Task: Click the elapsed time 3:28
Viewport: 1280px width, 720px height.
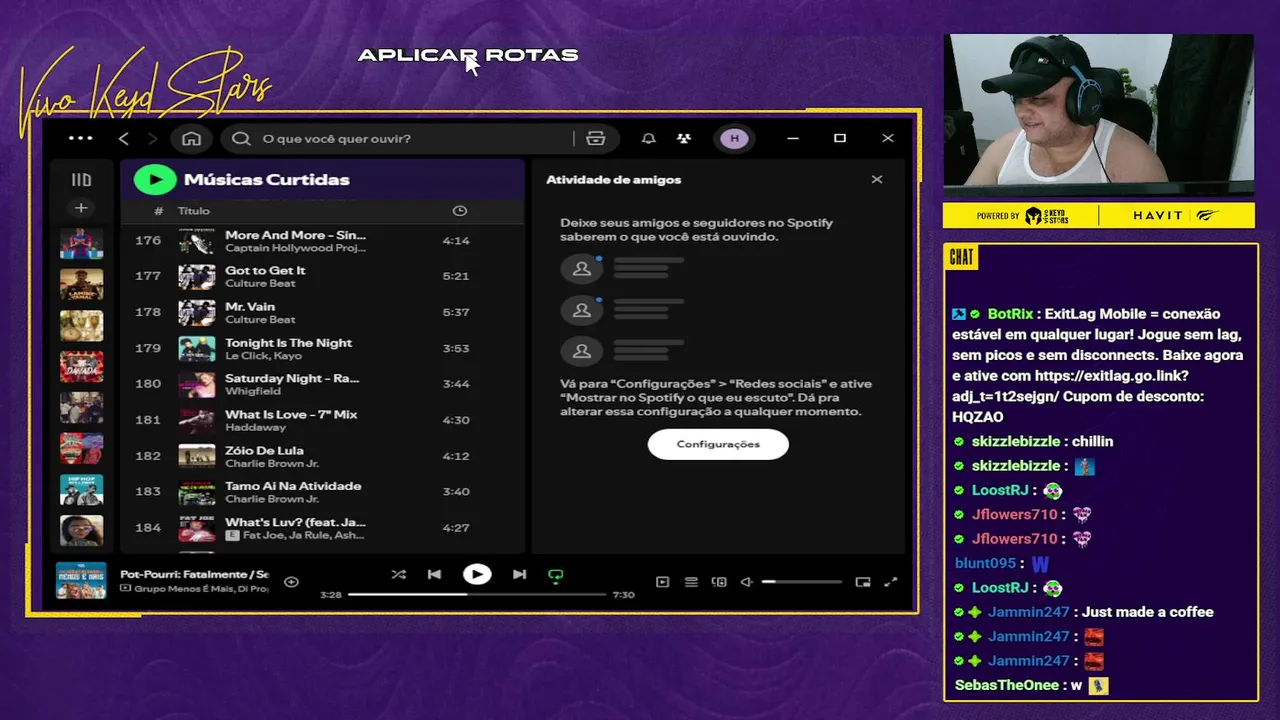Action: click(330, 595)
